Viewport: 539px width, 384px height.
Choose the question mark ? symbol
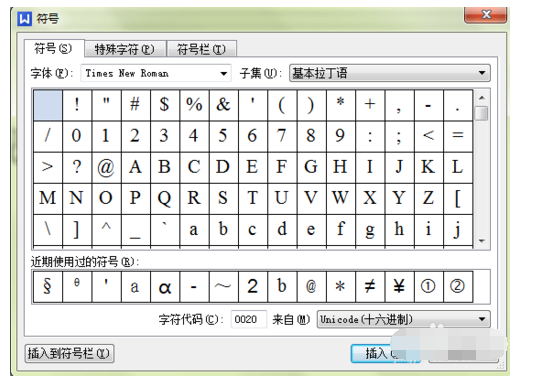[x=77, y=167]
